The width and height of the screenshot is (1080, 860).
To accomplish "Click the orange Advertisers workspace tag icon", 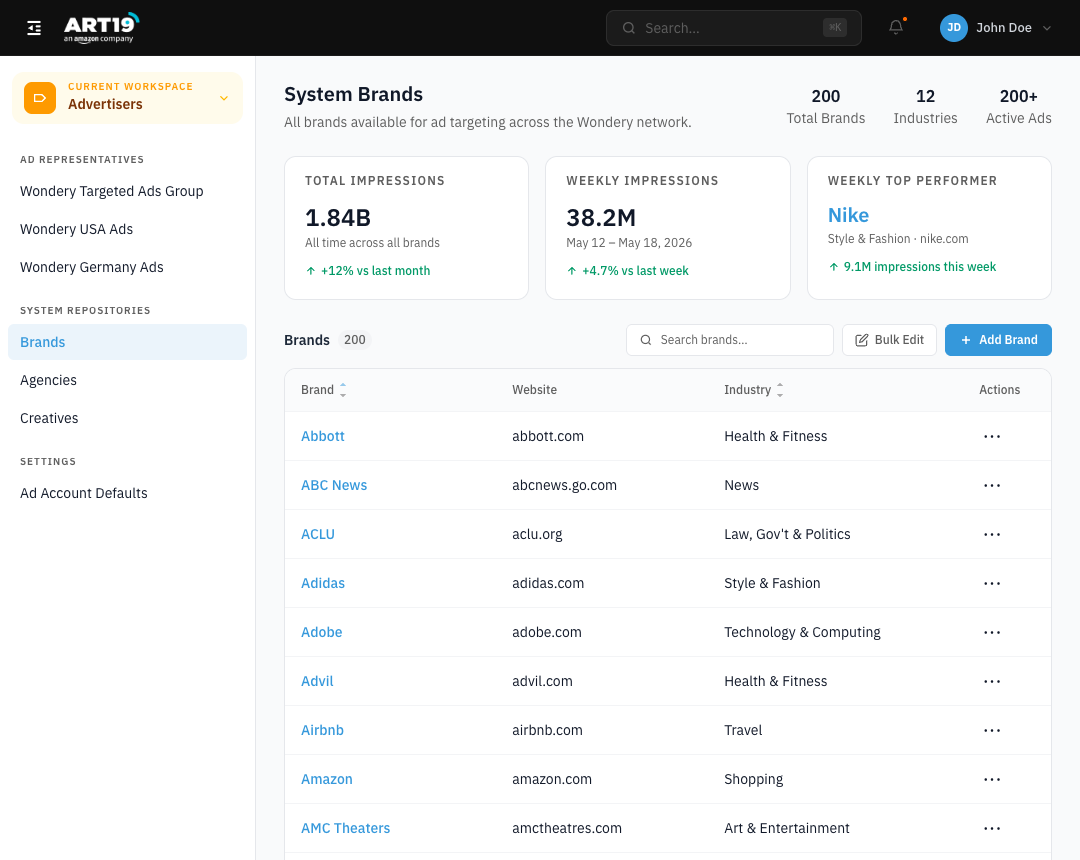I will [x=40, y=98].
